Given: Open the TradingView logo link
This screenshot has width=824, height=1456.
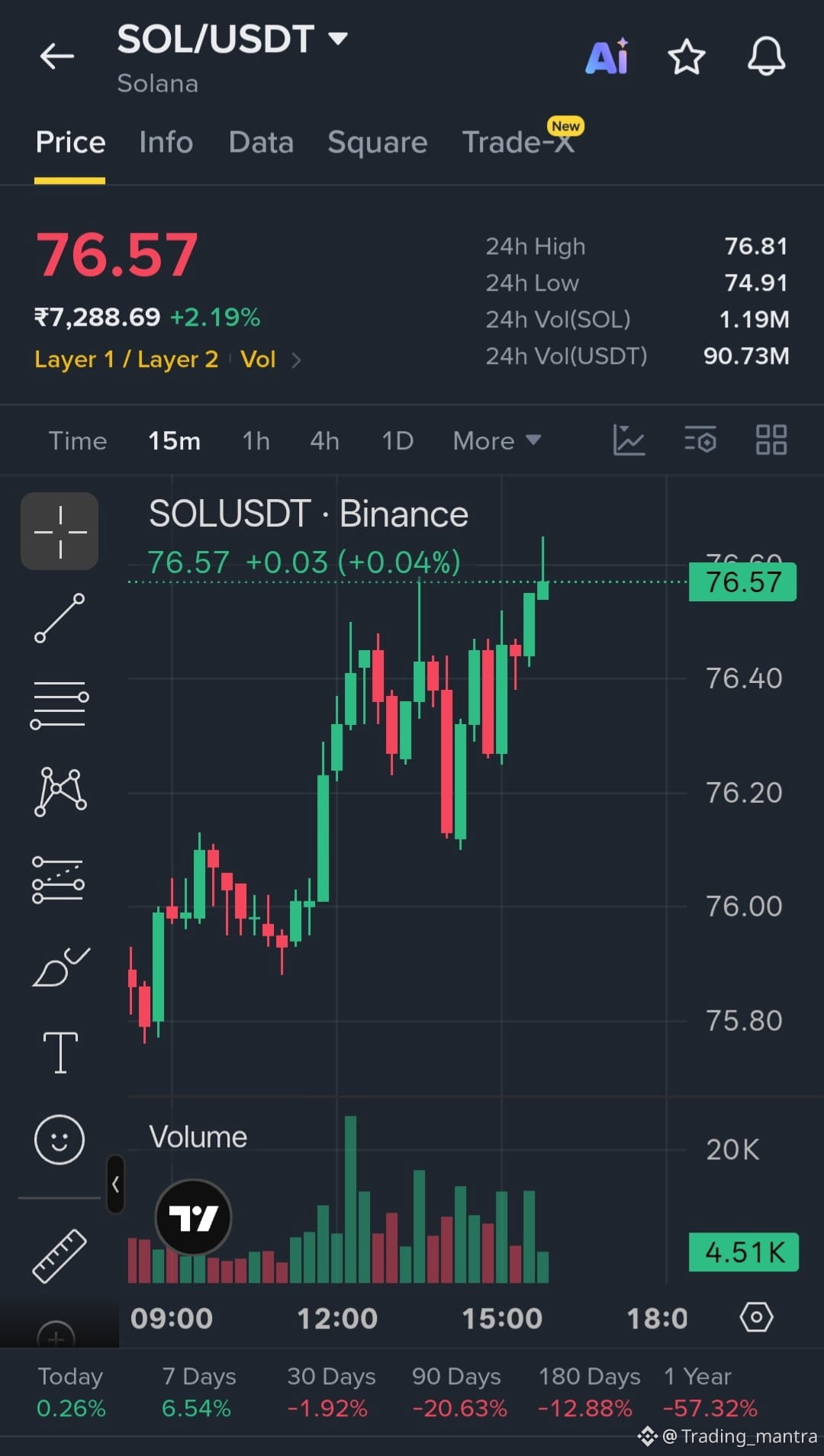Looking at the screenshot, I should click(x=193, y=1217).
